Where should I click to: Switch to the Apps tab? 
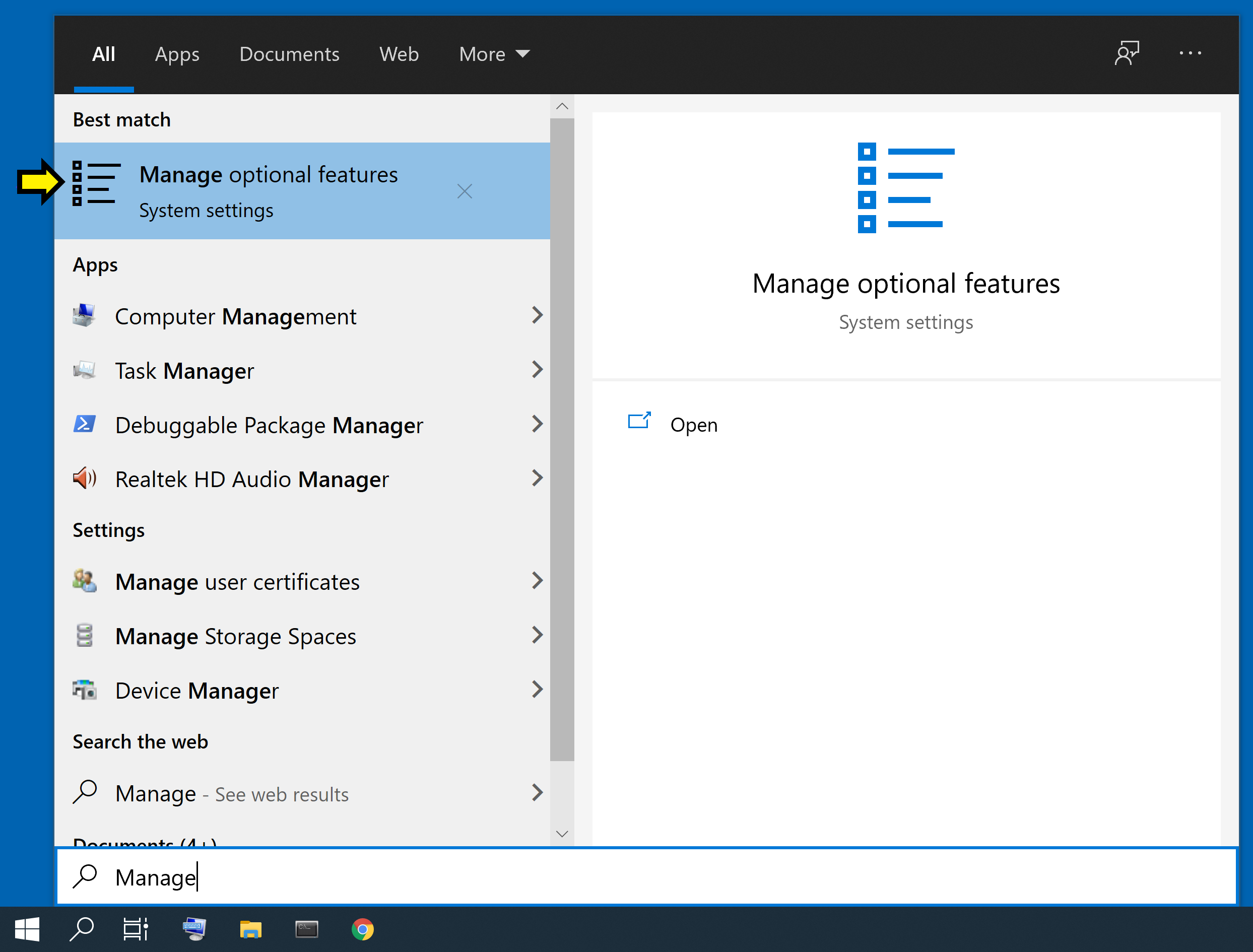[x=177, y=54]
